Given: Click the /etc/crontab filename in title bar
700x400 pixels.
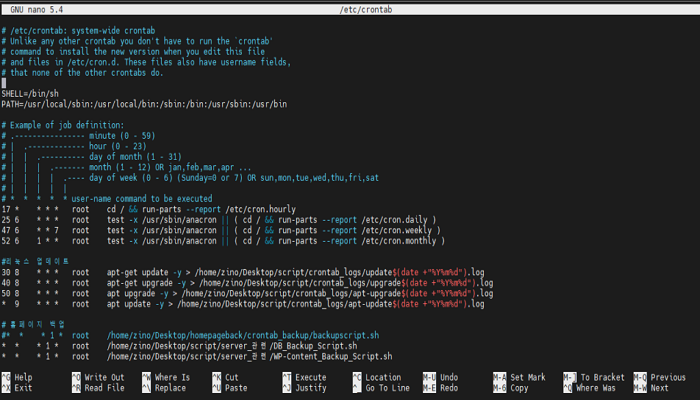Looking at the screenshot, I should coord(366,9).
